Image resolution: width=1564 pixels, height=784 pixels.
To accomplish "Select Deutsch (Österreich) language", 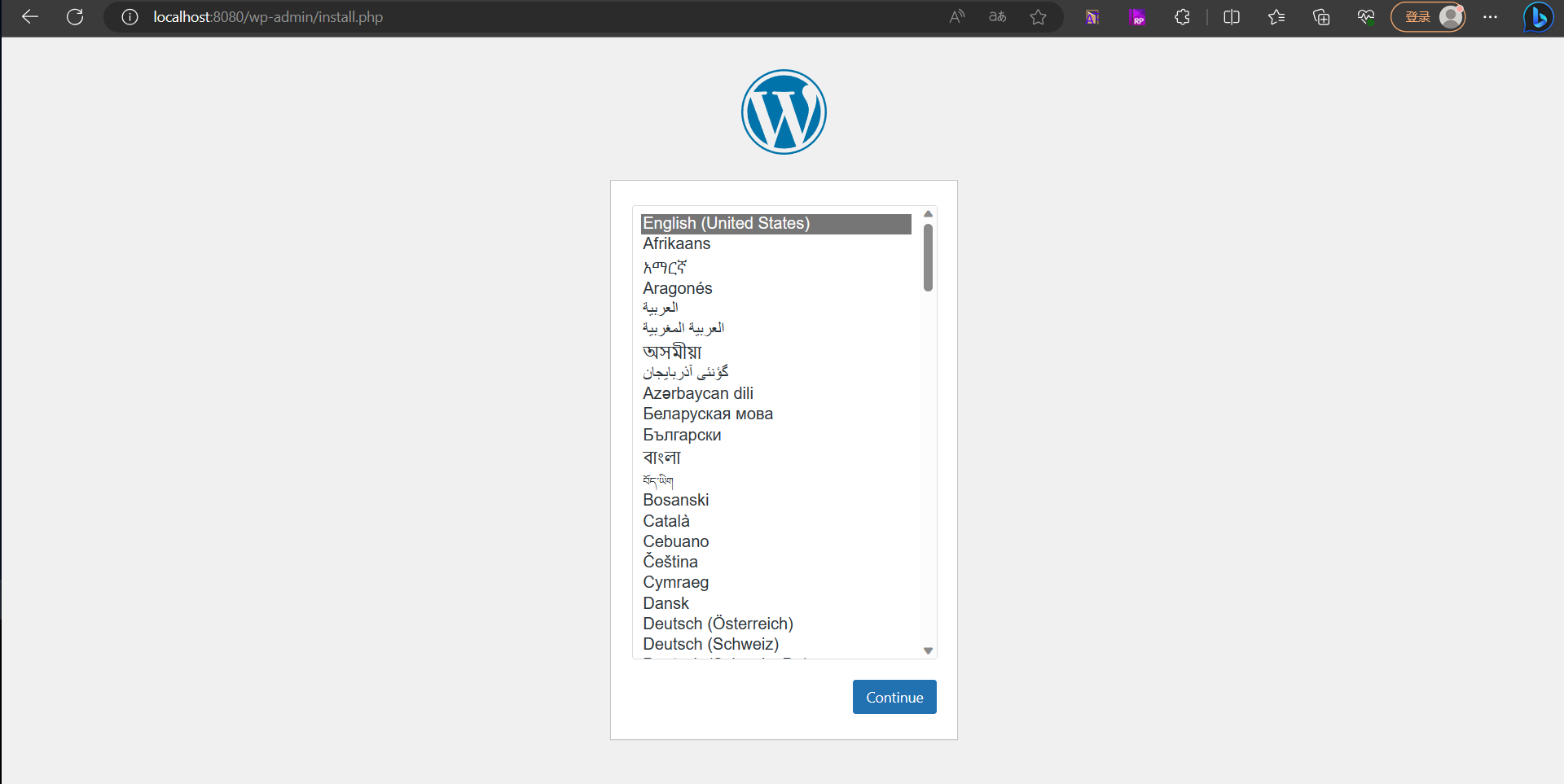I will (776, 624).
